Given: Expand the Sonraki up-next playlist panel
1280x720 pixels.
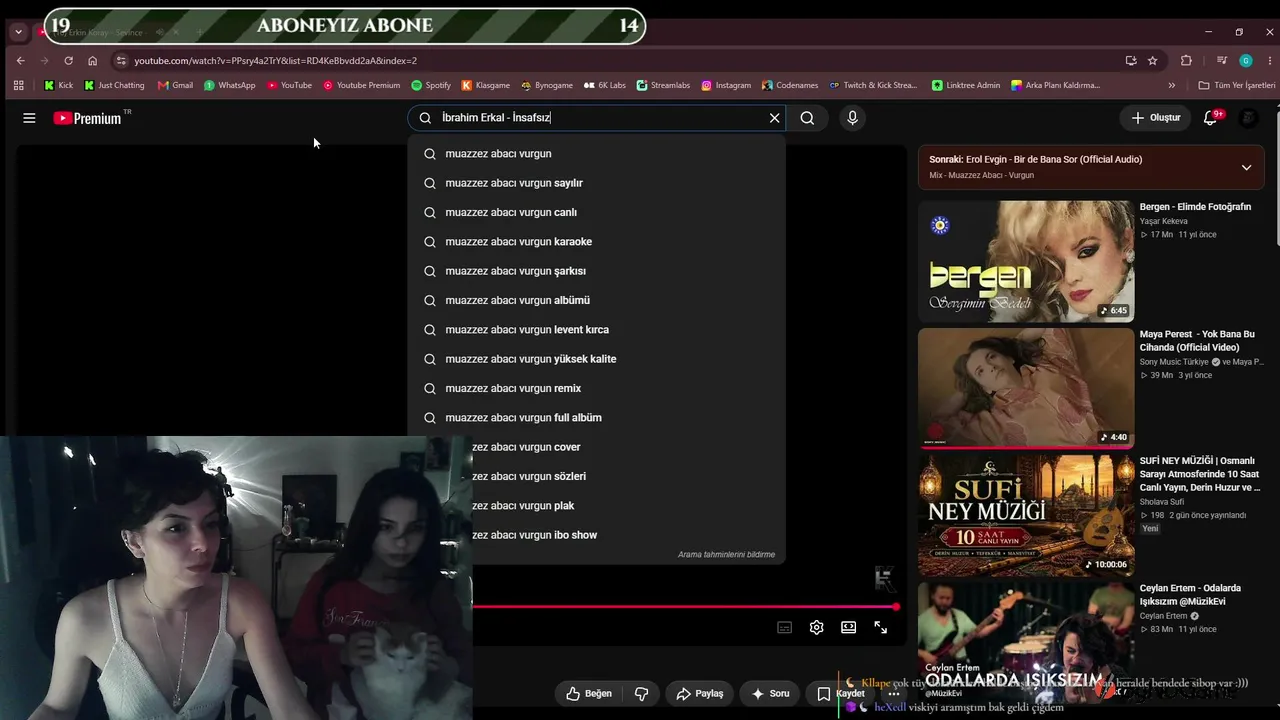Looking at the screenshot, I should (x=1246, y=167).
